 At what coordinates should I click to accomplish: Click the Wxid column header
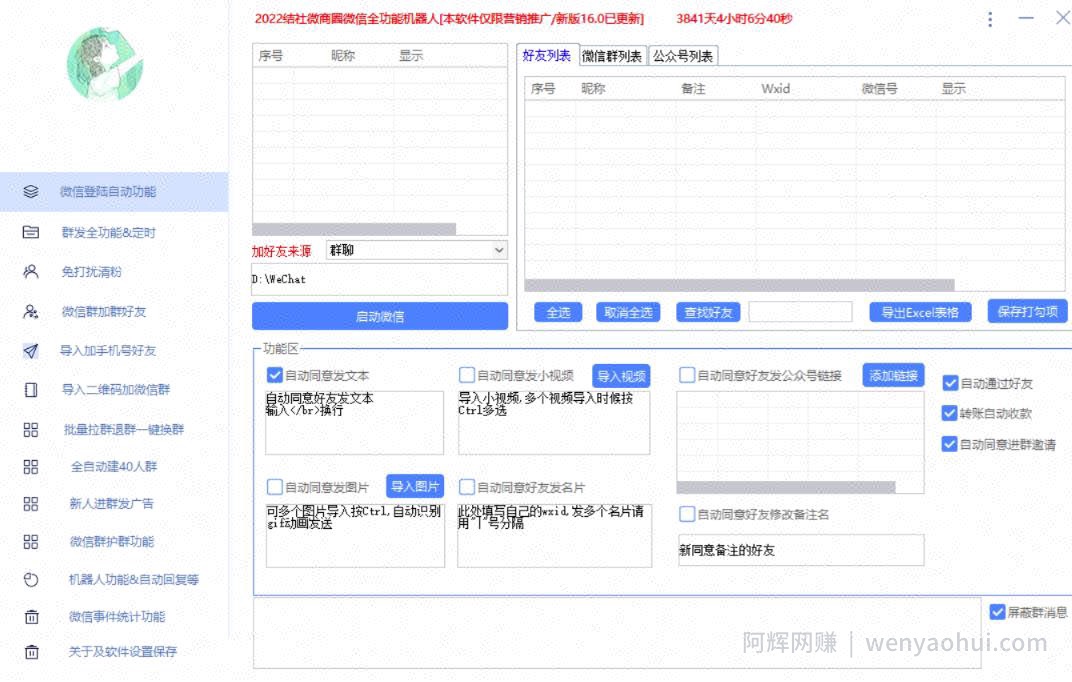[775, 88]
